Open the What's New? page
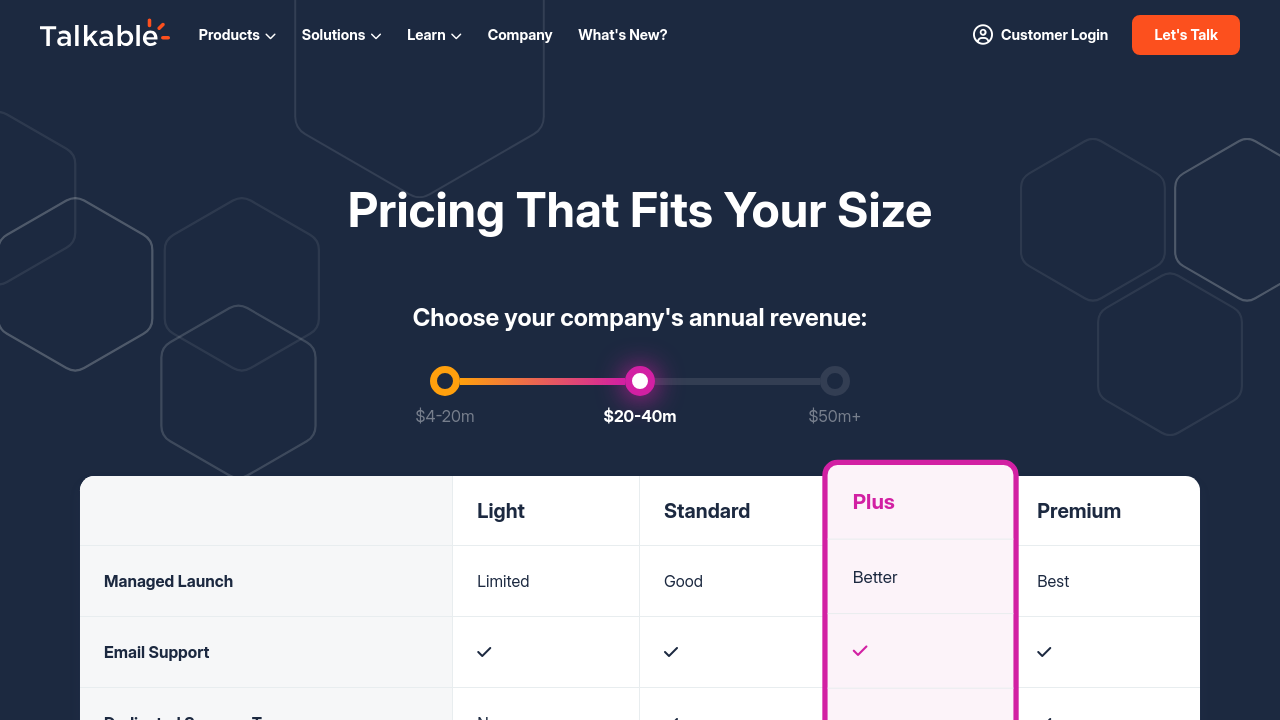Screen dimensions: 1280x720 tap(622, 35)
